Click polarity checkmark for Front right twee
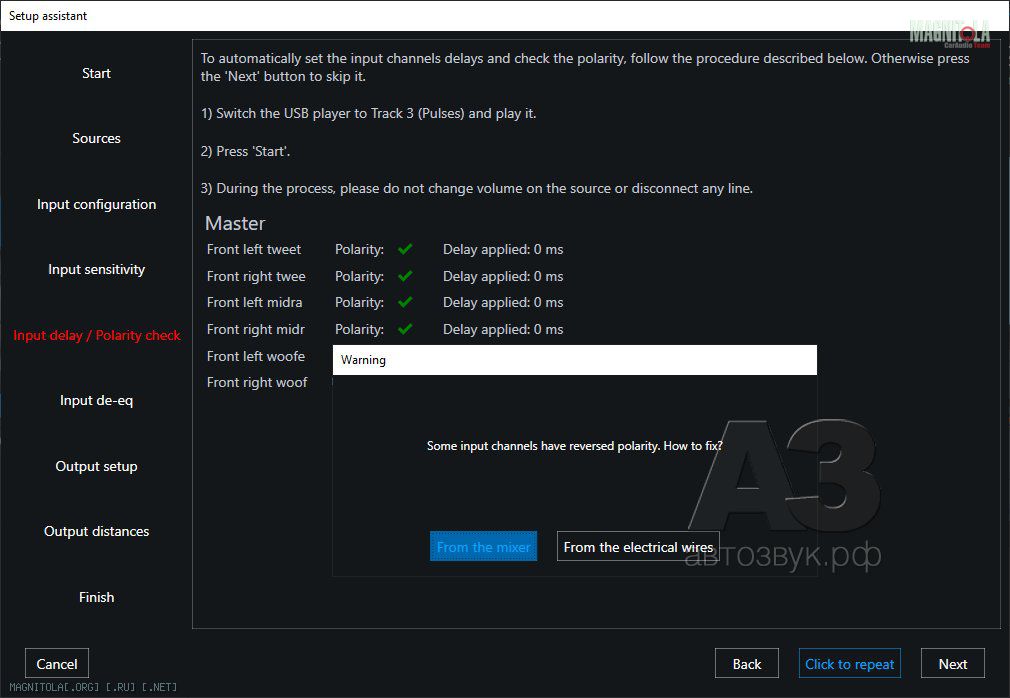The height and width of the screenshot is (698, 1010). click(405, 276)
